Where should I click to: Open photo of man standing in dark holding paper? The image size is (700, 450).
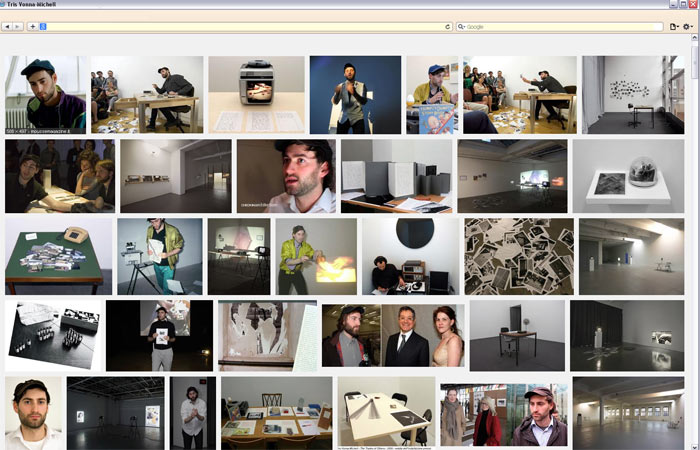point(159,336)
